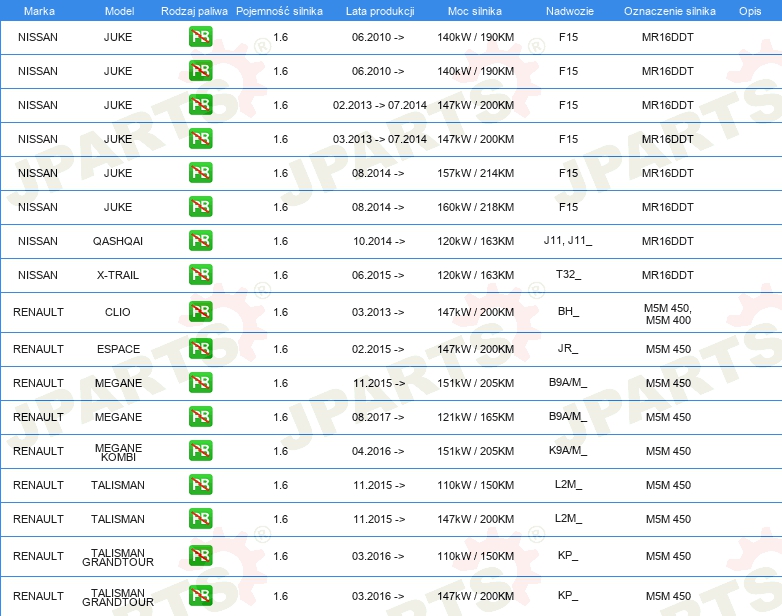782x616 pixels.
Task: Click the '160kW / 218KM' power value
Action: point(475,207)
